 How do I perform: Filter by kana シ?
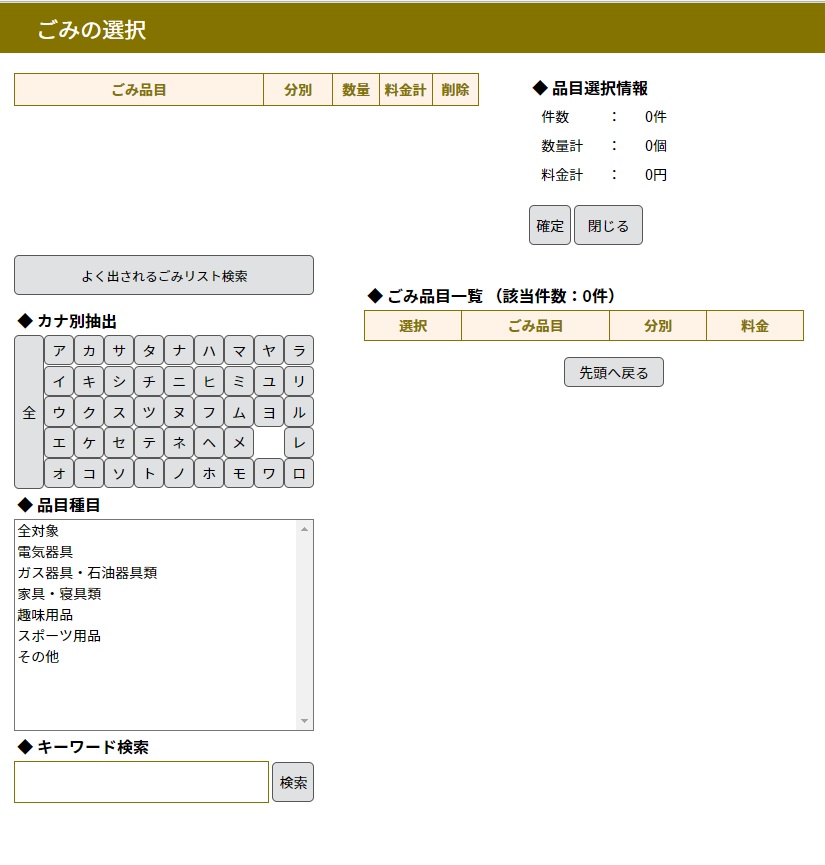[119, 381]
